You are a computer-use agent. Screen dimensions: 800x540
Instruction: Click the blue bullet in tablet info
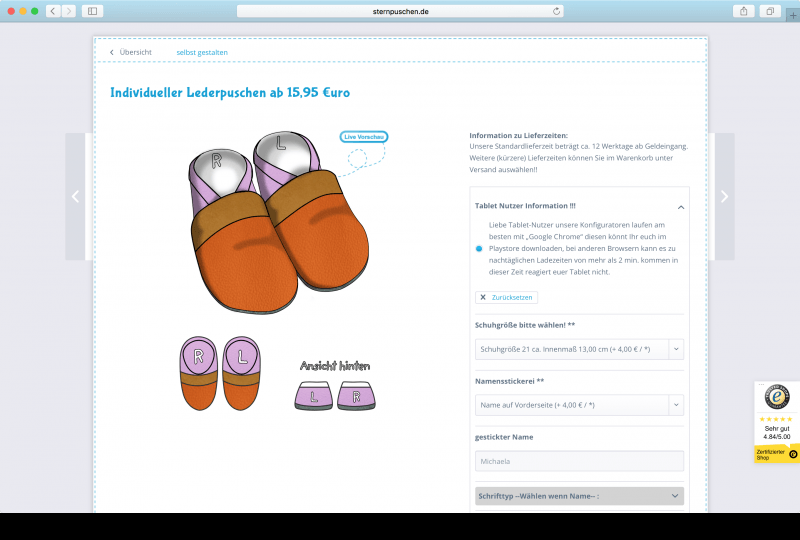coord(479,249)
